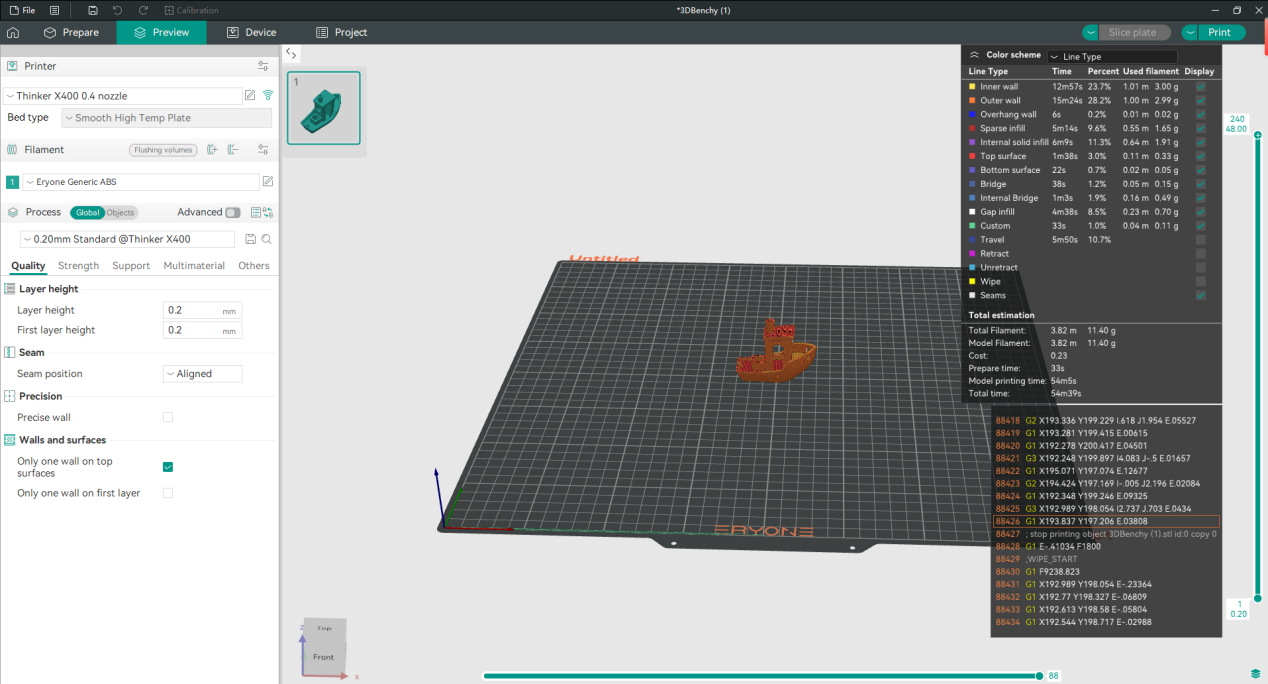
Task: Open the Multimaterial settings tab
Action: (x=194, y=266)
